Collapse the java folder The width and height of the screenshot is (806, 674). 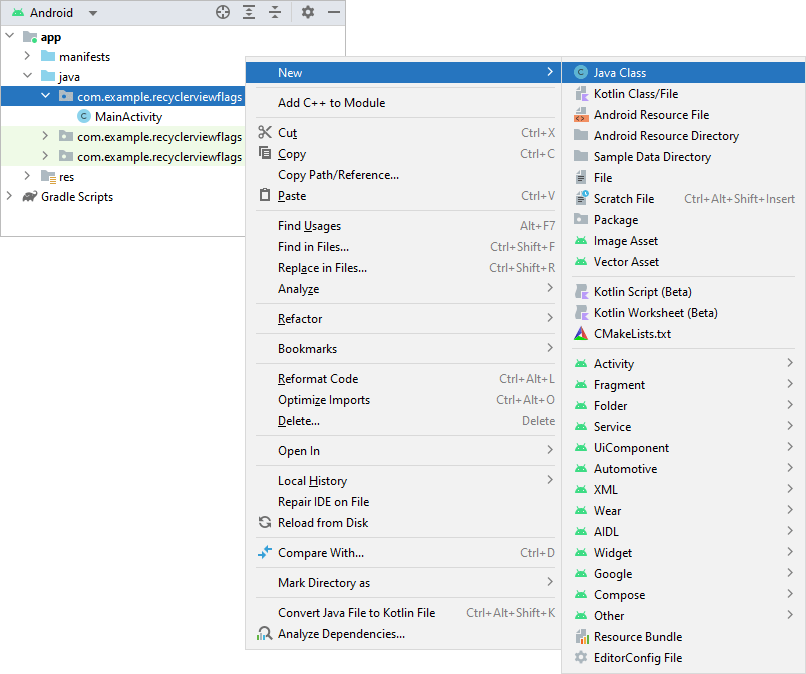(x=27, y=76)
